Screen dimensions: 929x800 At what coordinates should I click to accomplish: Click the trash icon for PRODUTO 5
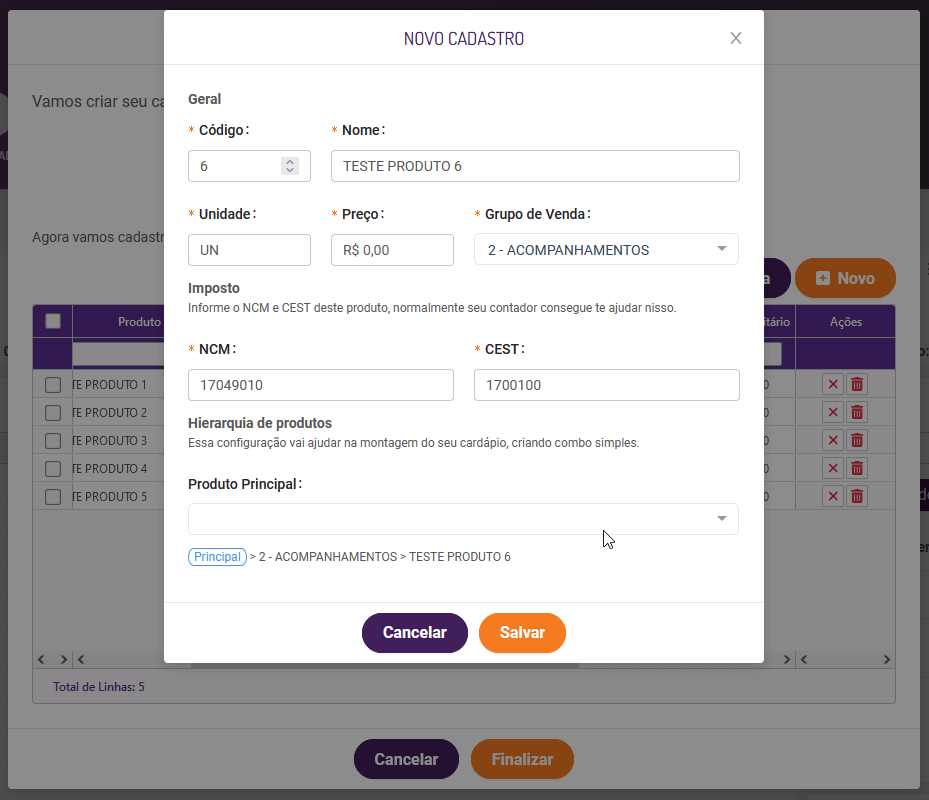point(857,497)
